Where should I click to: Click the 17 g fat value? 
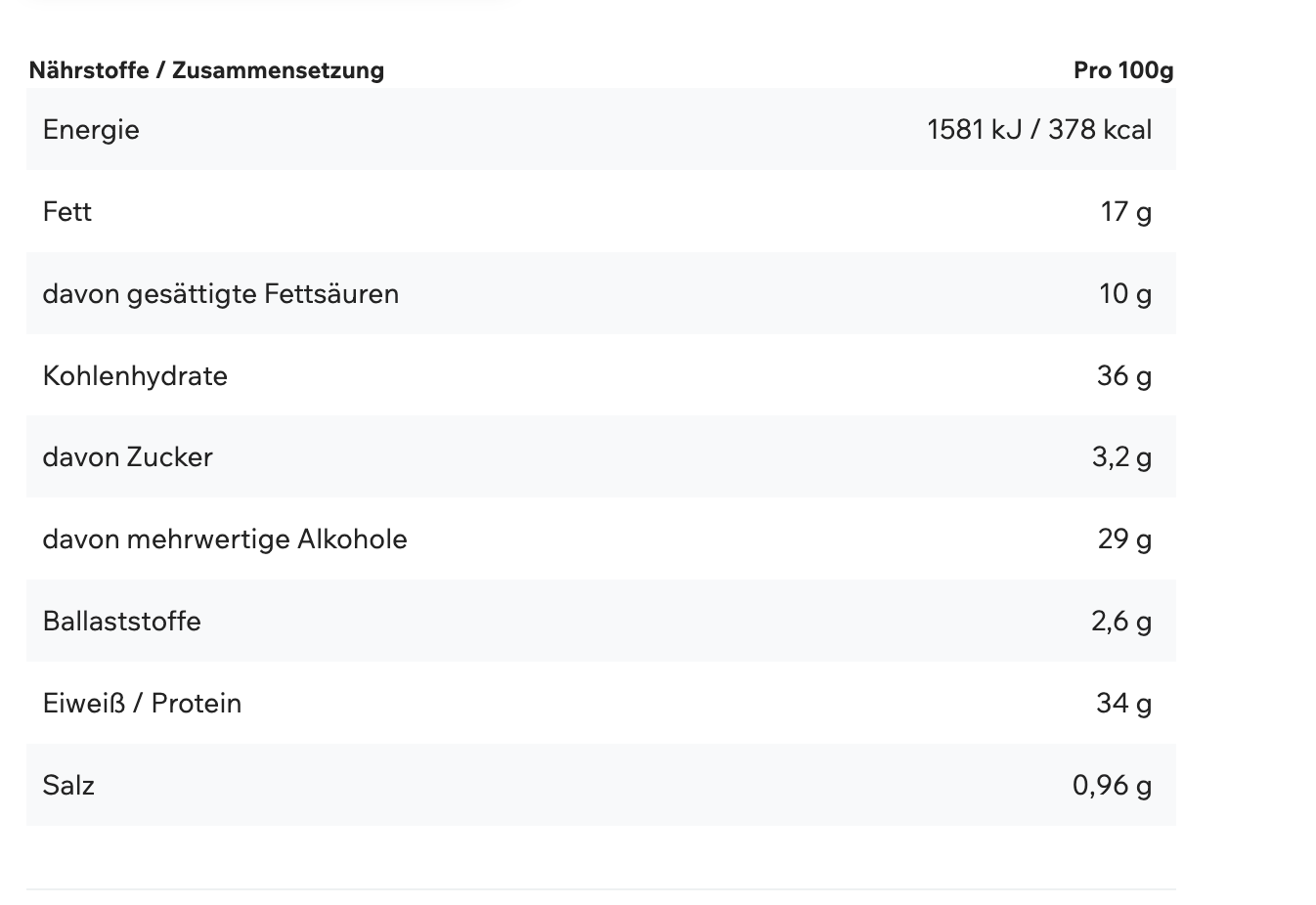1125,212
